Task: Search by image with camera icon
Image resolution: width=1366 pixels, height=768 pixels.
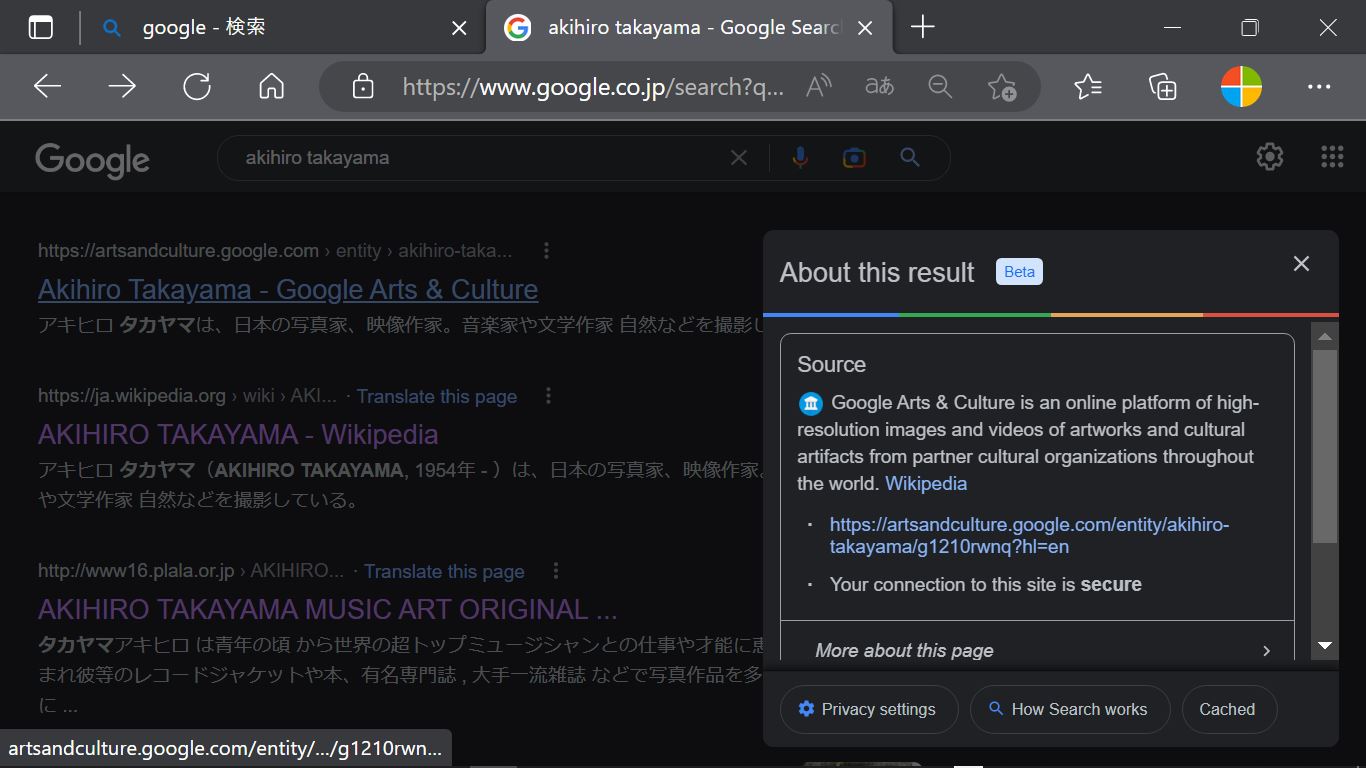Action: tap(854, 157)
